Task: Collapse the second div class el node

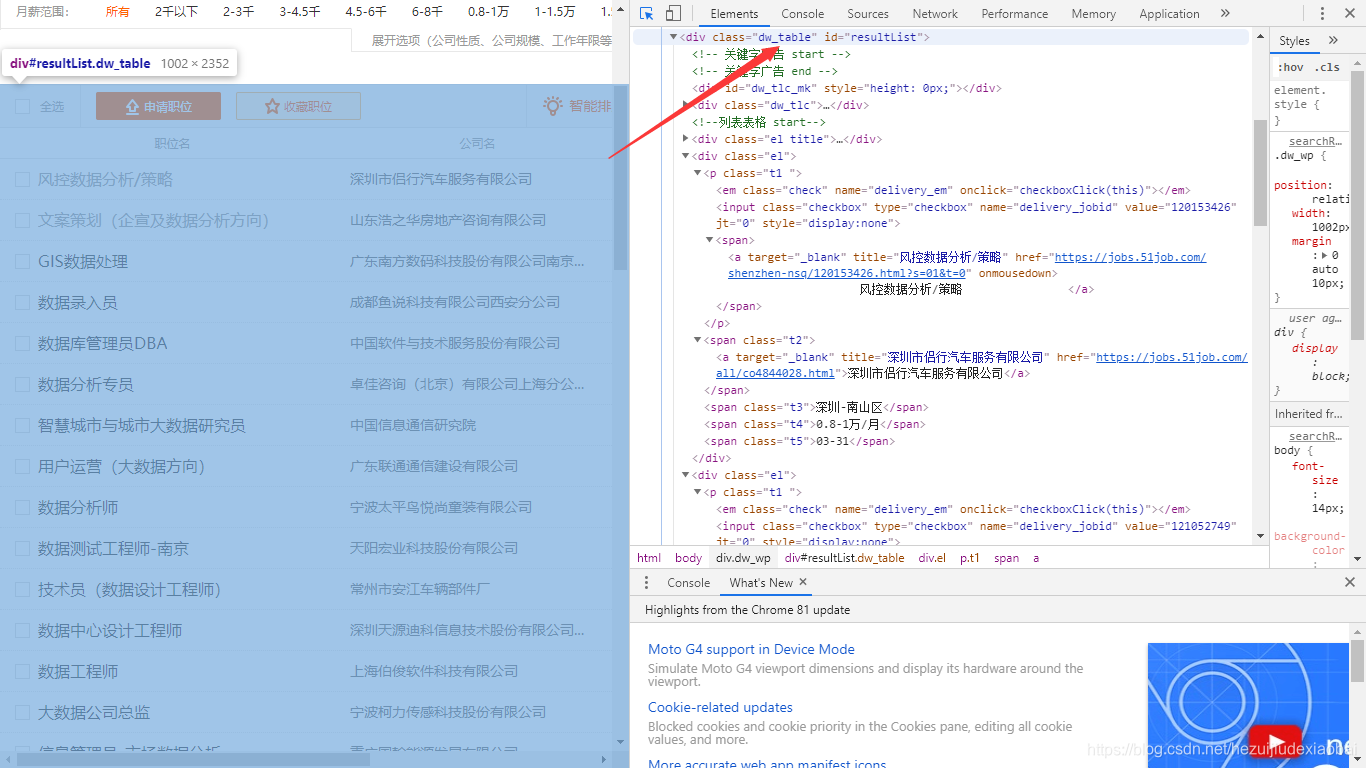Action: pyautogui.click(x=686, y=475)
